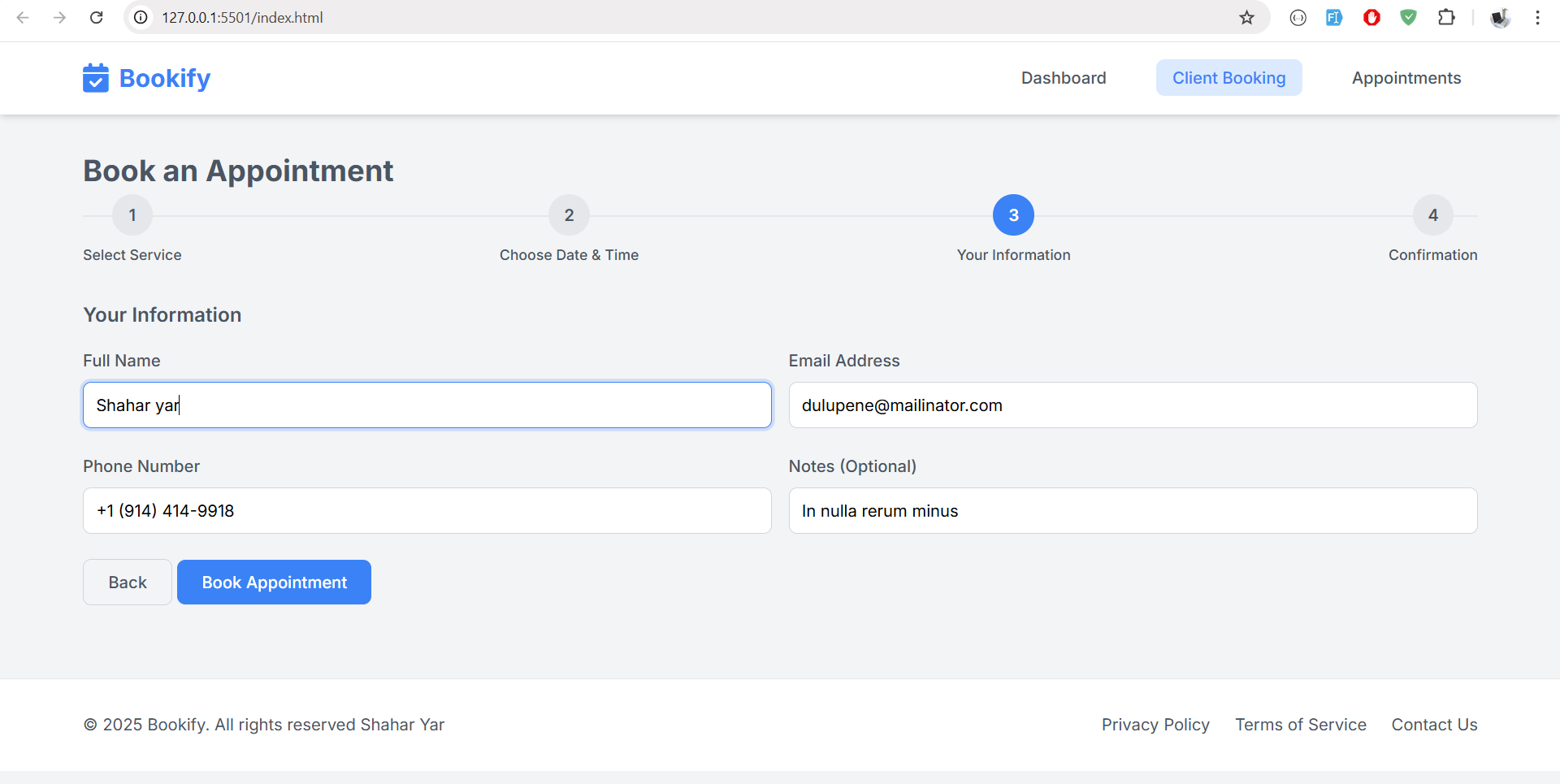The height and width of the screenshot is (784, 1560).
Task: Open the Privacy Policy footer link
Action: point(1155,725)
